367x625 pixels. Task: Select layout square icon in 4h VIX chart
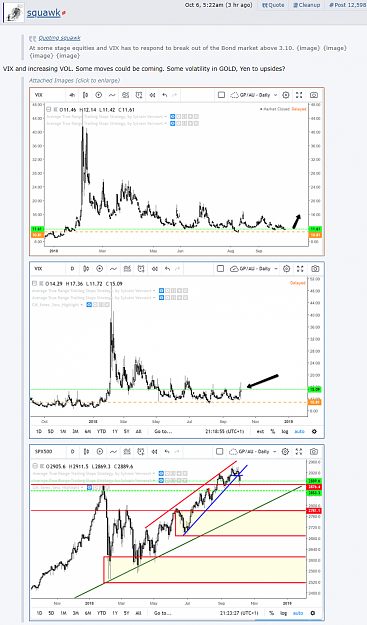pos(221,95)
